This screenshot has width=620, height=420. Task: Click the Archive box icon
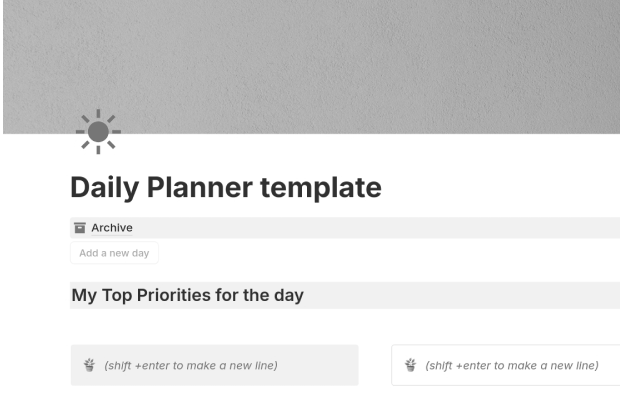[80, 228]
